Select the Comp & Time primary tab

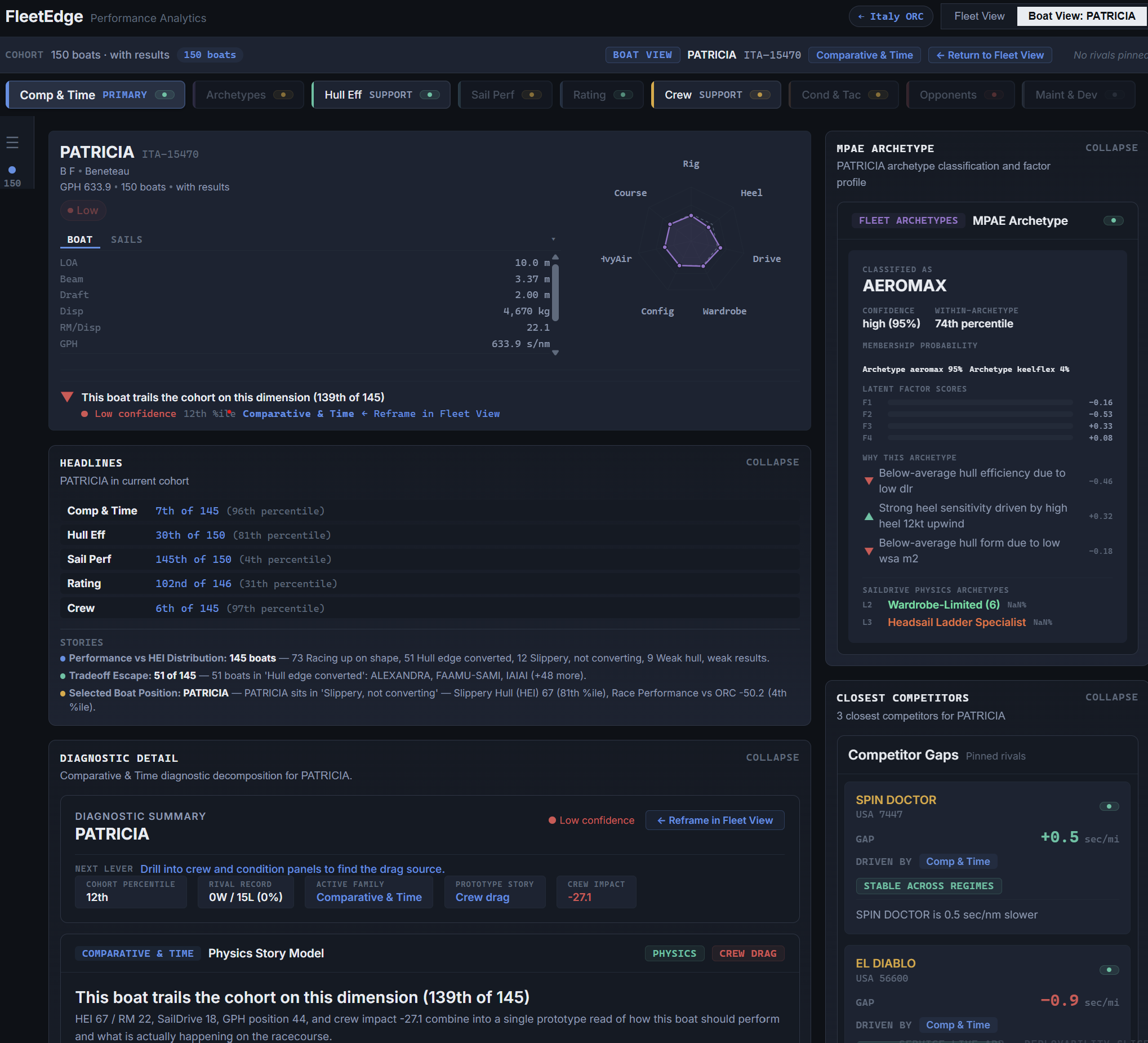click(95, 95)
